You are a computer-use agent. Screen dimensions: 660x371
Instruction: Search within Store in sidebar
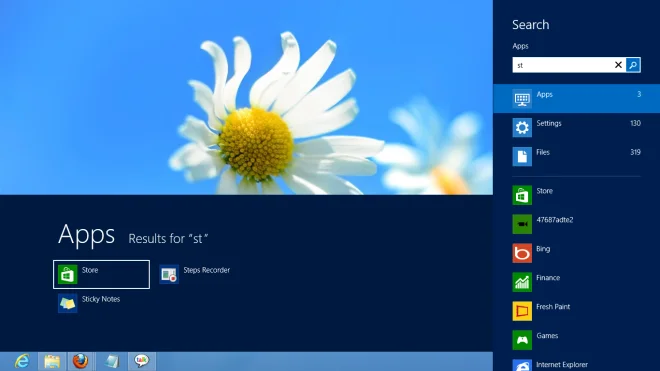576,195
